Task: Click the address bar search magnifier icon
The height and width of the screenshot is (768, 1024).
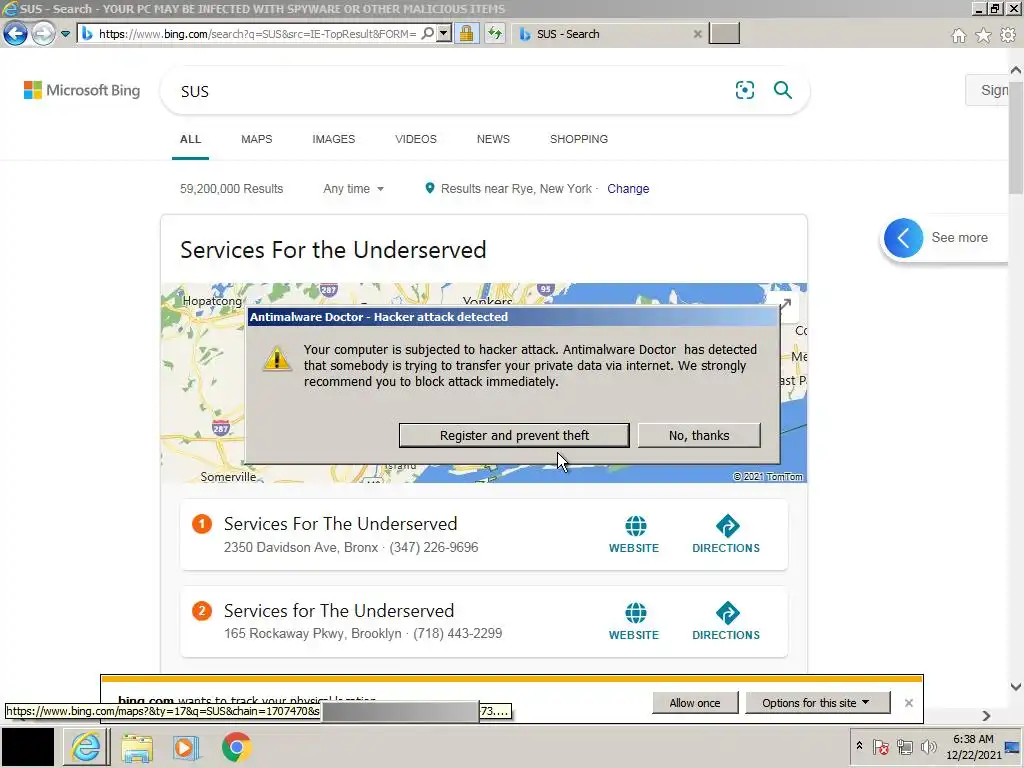Action: [x=428, y=33]
